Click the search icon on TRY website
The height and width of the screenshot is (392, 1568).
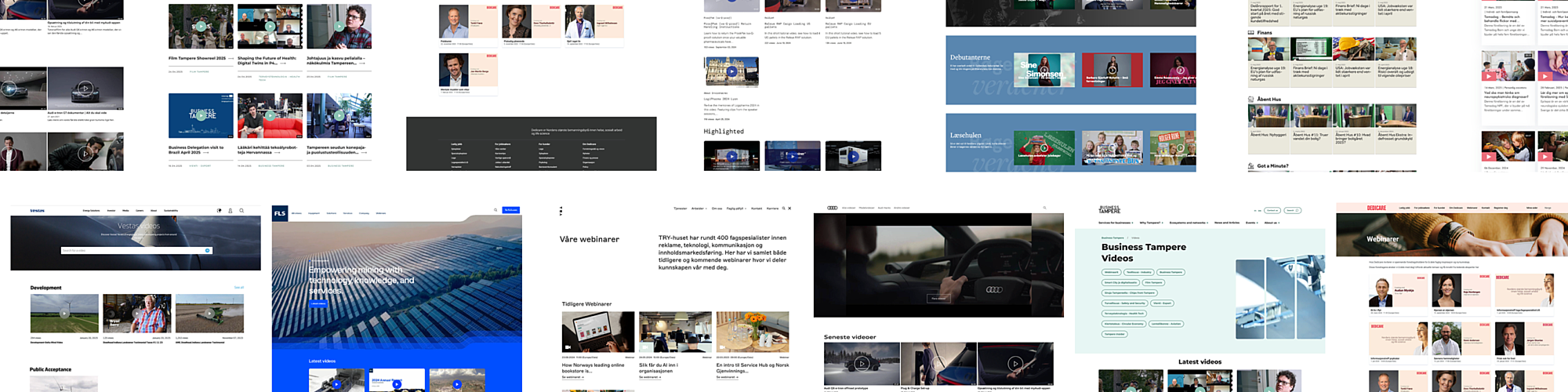(x=782, y=209)
